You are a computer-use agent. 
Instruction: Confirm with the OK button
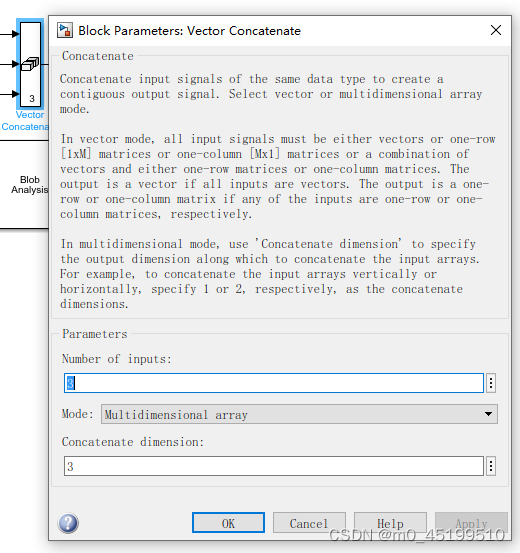pyautogui.click(x=228, y=523)
